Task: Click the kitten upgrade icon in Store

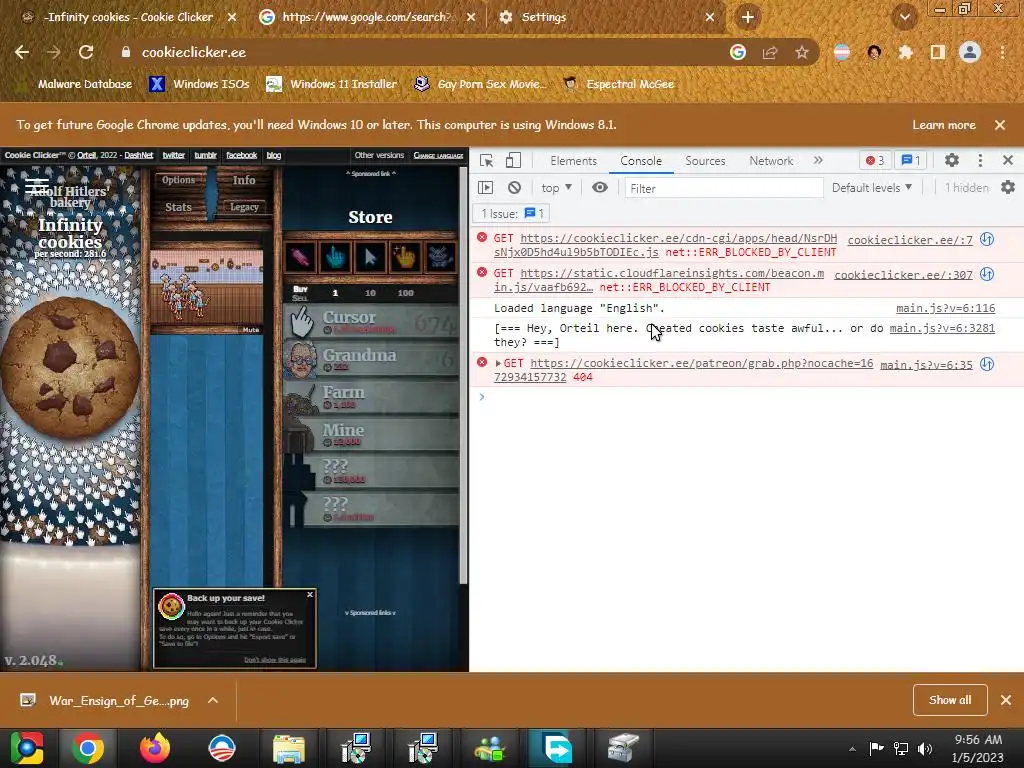Action: click(x=440, y=257)
